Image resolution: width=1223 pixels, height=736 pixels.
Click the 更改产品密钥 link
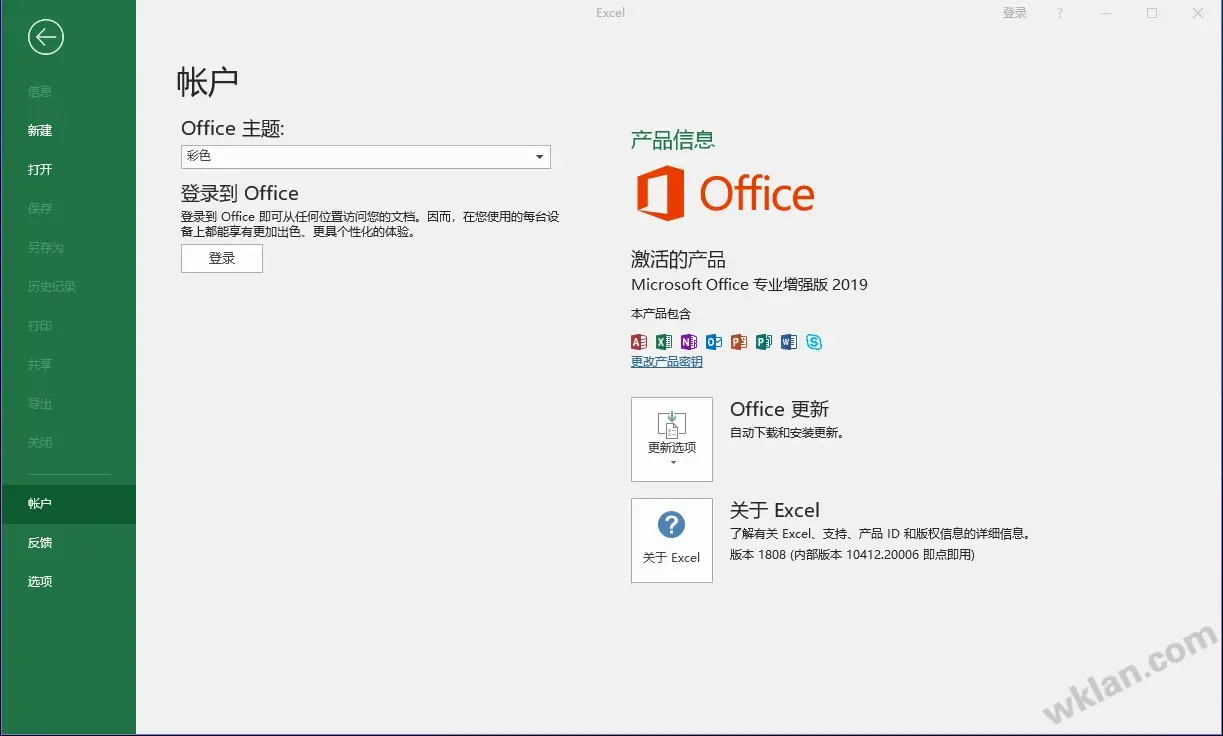coord(667,362)
